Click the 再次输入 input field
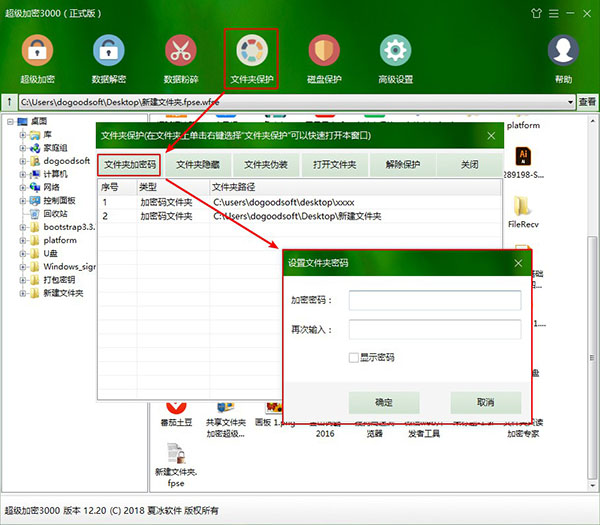The width and height of the screenshot is (600, 525). coord(435,329)
